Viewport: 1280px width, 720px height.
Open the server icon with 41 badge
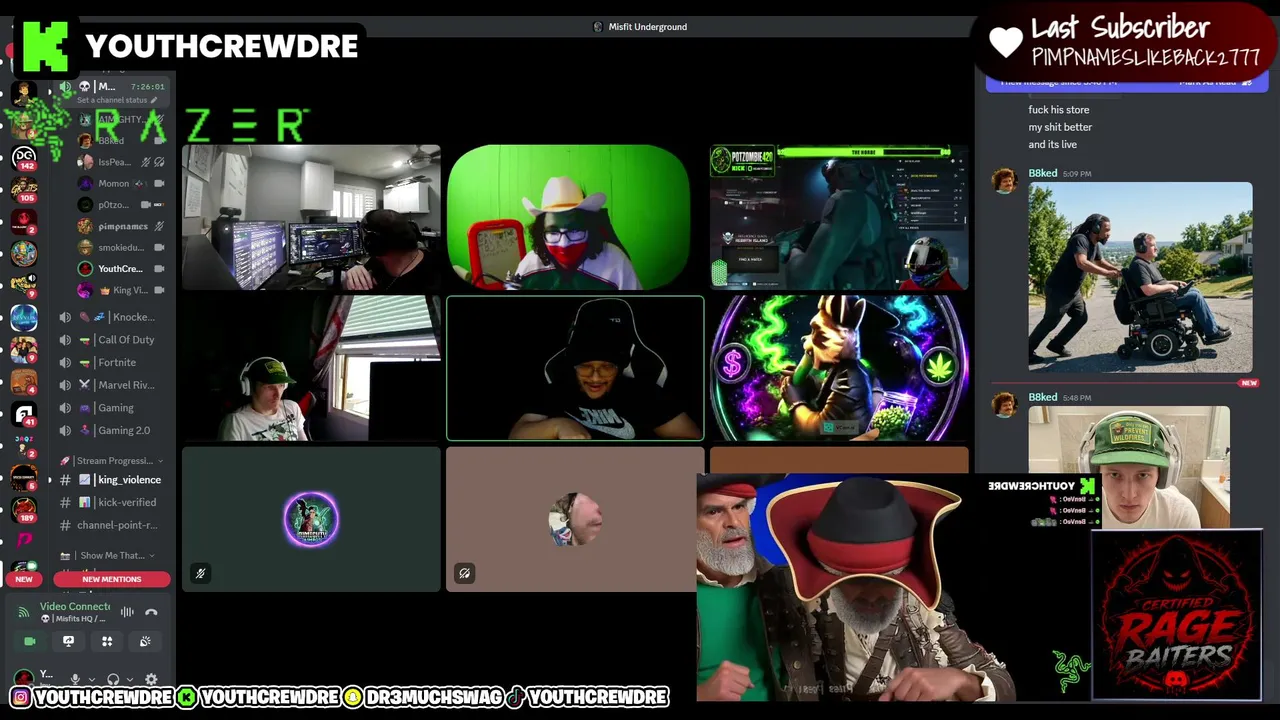pyautogui.click(x=24, y=414)
